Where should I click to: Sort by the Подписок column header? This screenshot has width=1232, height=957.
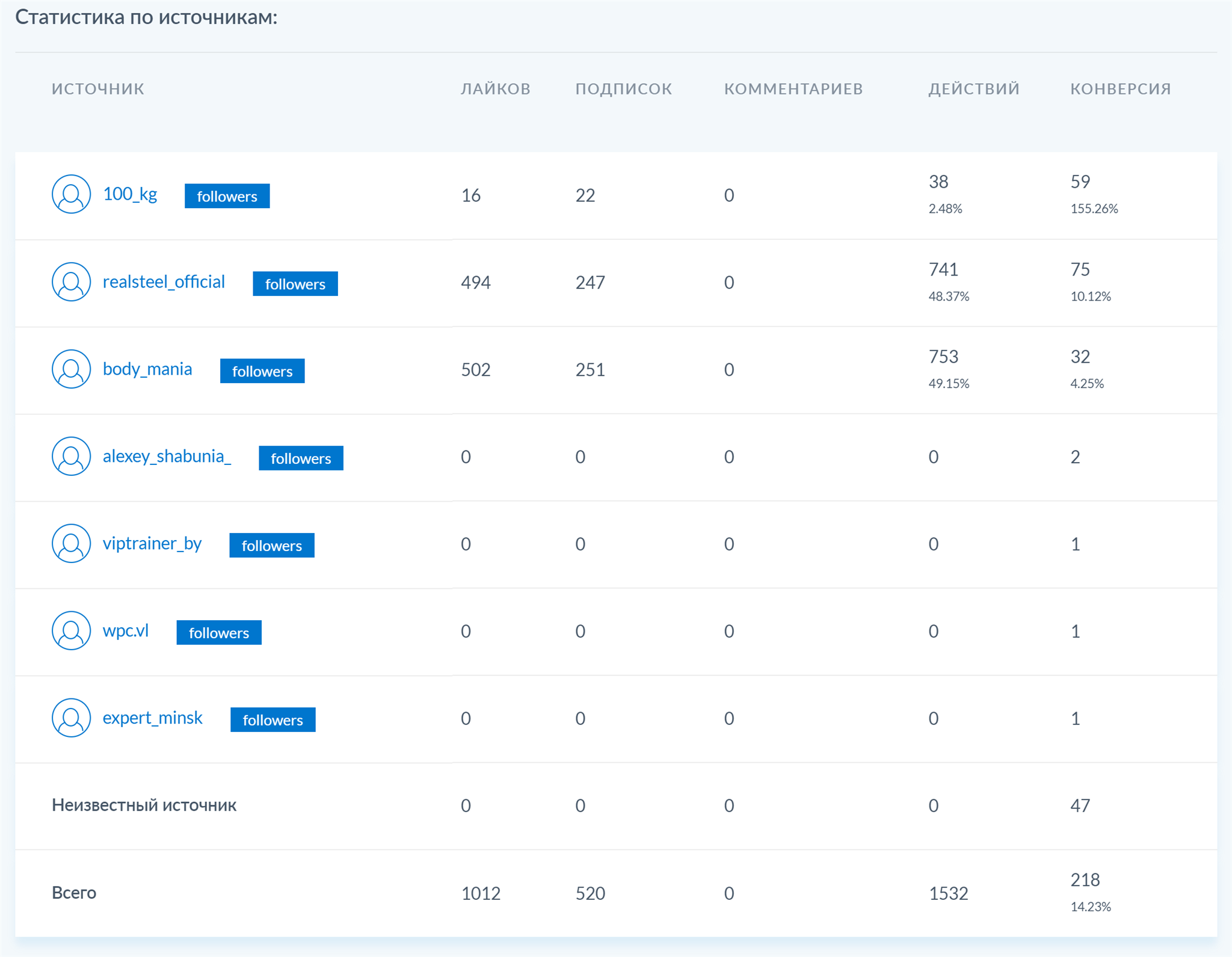point(623,89)
